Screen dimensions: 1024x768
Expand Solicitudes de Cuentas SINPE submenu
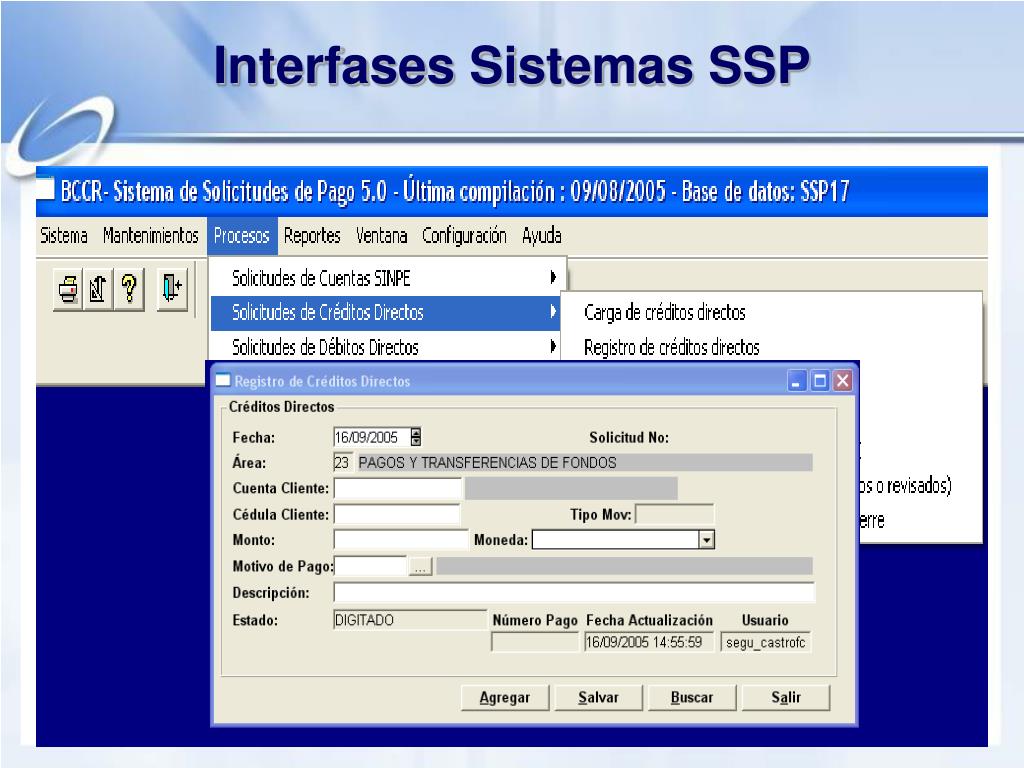(x=387, y=278)
